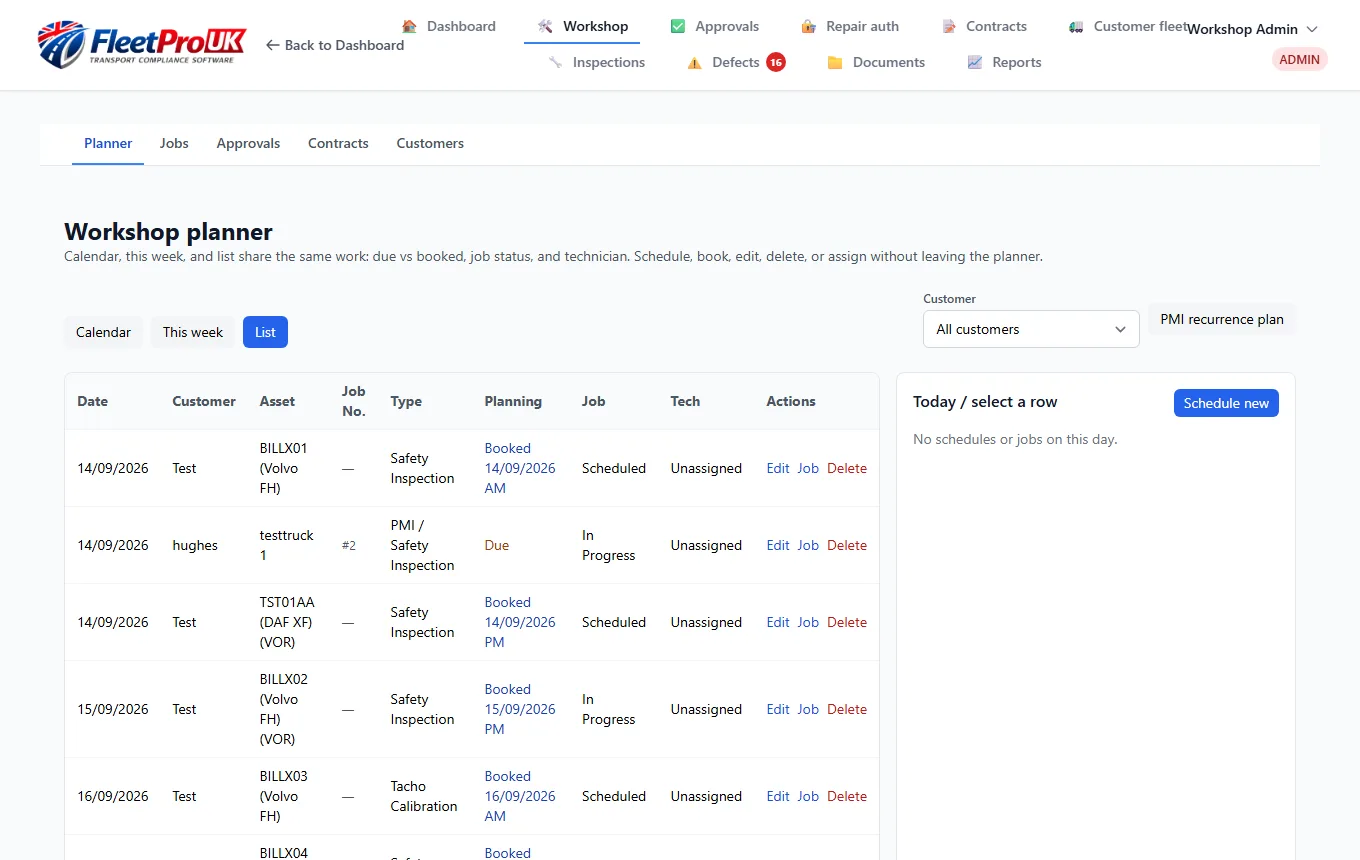This screenshot has height=860, width=1360.
Task: Open Documents in the top navigation
Action: (875, 62)
